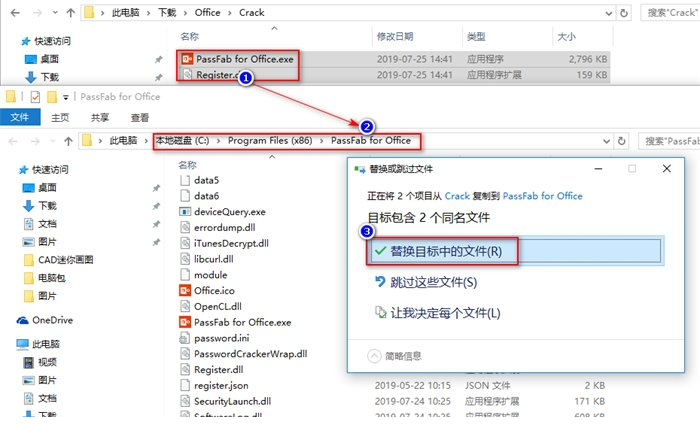This screenshot has height=433, width=700.
Task: Minimize the 替换或跳过文件 dialog
Action: coord(598,169)
